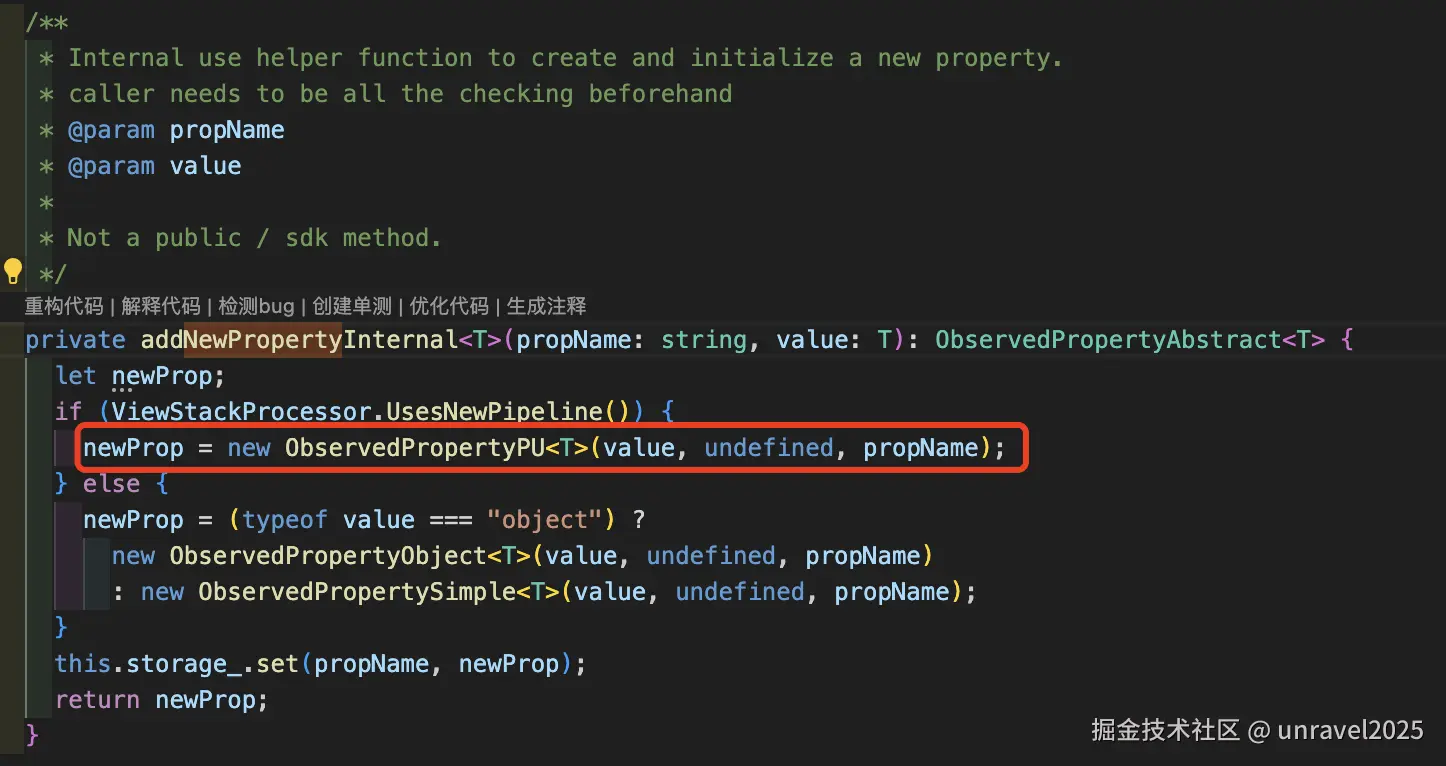This screenshot has height=766, width=1446.
Task: Click the yellow lightbulb quick-fix icon
Action: click(x=13, y=271)
